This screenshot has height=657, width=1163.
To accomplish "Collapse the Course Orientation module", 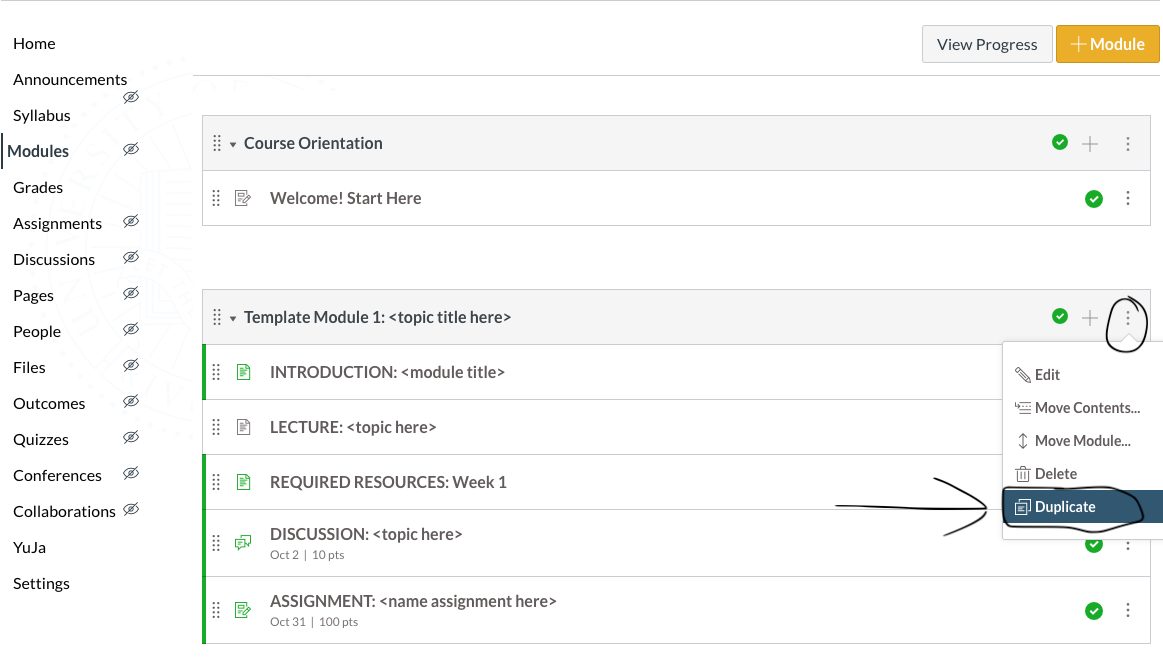I will coord(233,145).
